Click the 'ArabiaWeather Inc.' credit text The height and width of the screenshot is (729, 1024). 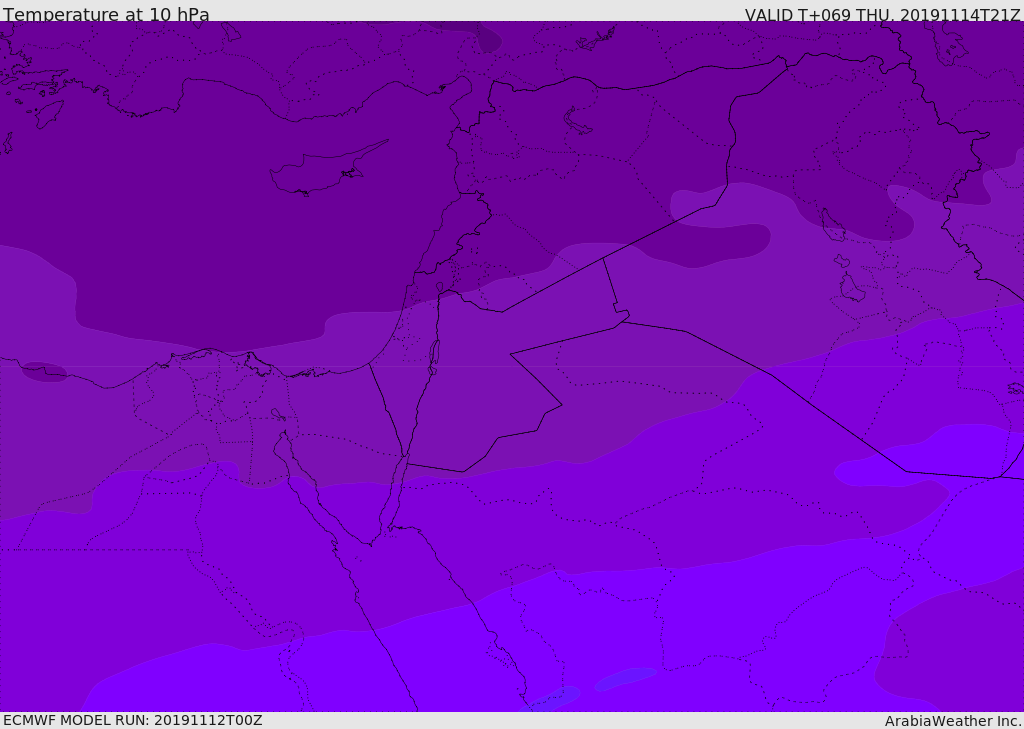click(953, 721)
